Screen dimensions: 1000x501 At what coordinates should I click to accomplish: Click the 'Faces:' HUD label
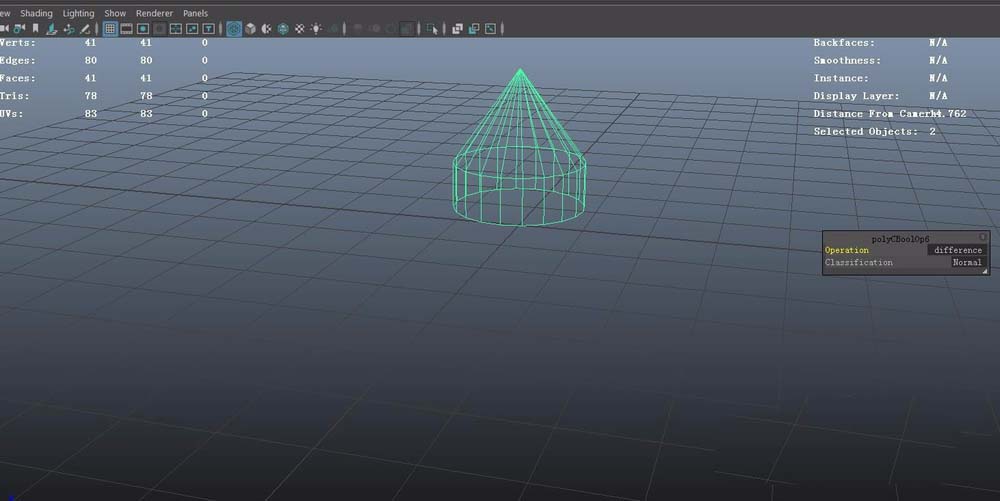[x=18, y=78]
